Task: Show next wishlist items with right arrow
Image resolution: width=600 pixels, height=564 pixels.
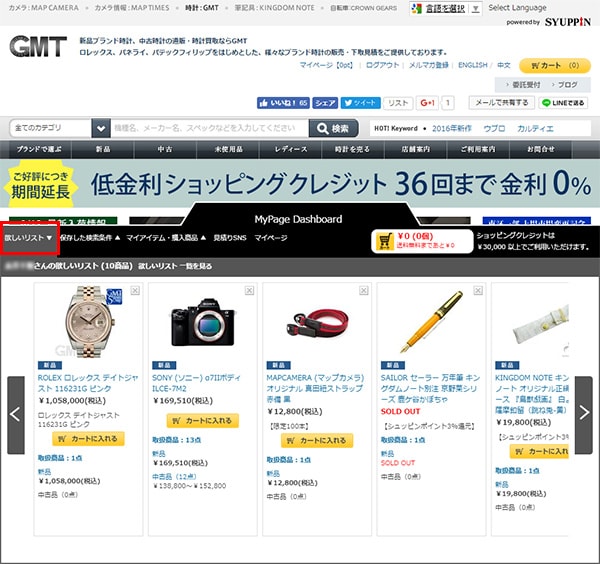Action: [584, 415]
